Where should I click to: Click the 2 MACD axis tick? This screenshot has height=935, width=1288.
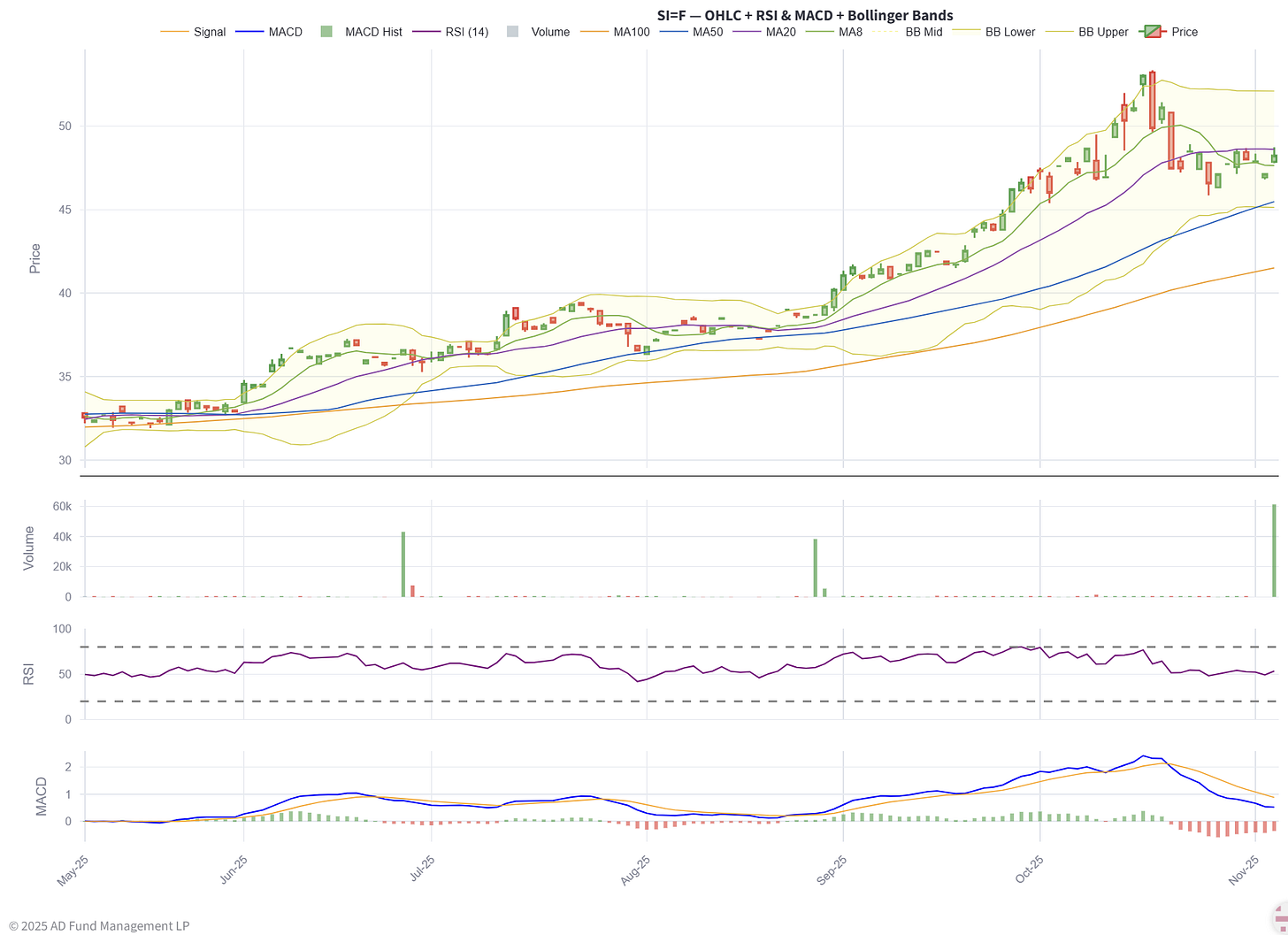click(68, 767)
